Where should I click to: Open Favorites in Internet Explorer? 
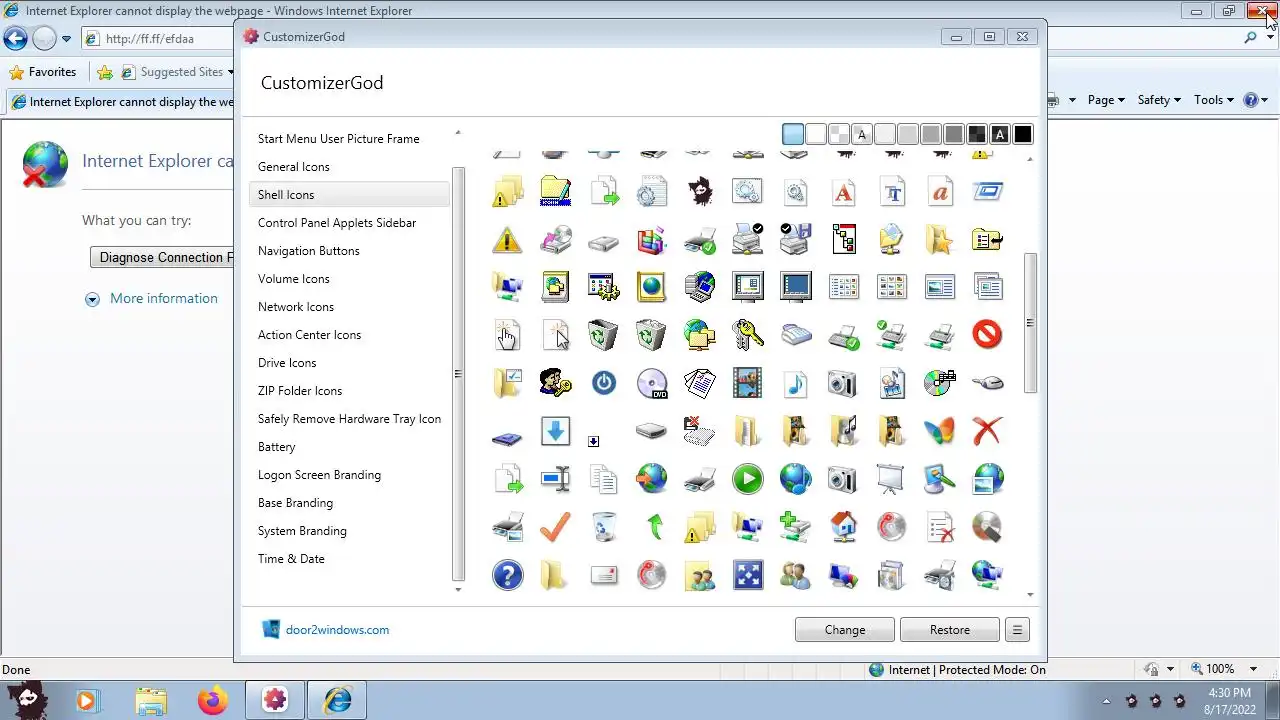(x=42, y=72)
